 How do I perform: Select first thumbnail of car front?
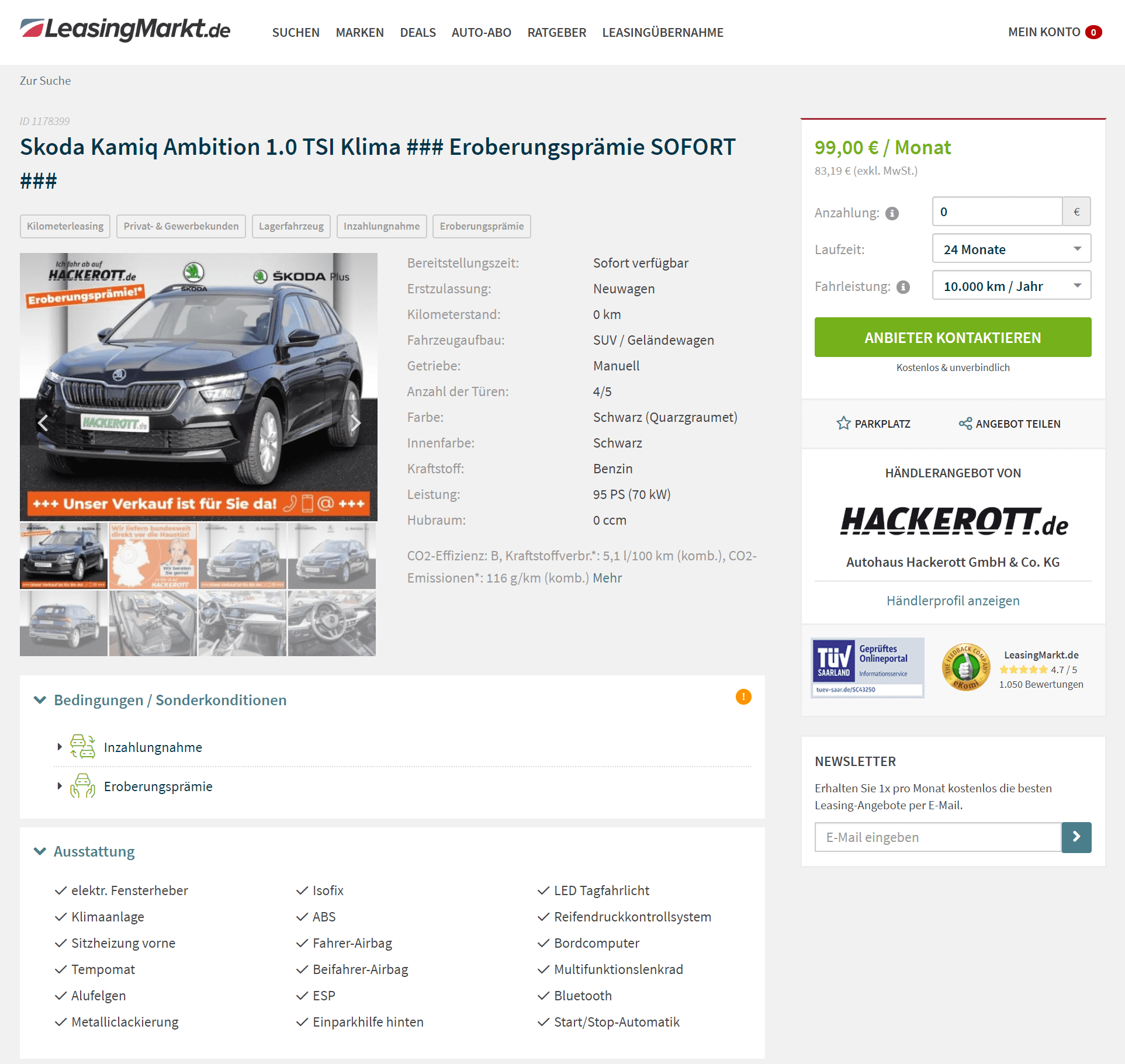point(64,556)
